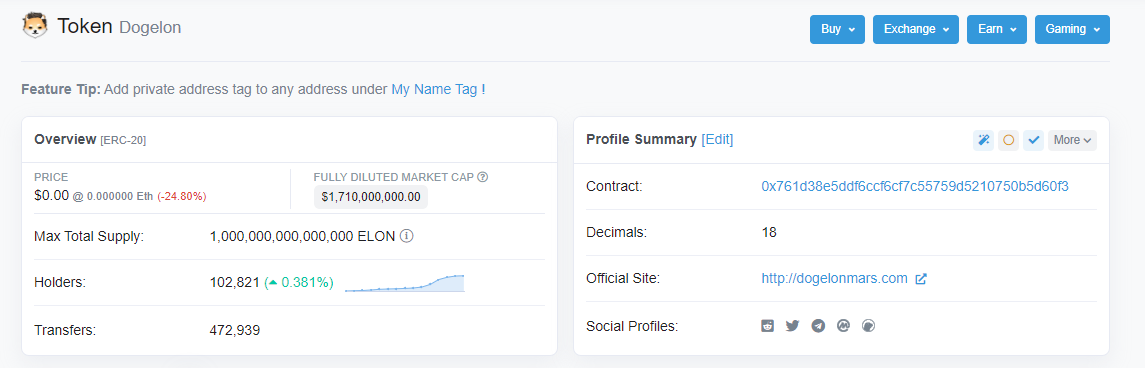Open the contract address link
Image resolution: width=1145 pixels, height=368 pixels.
click(x=915, y=187)
